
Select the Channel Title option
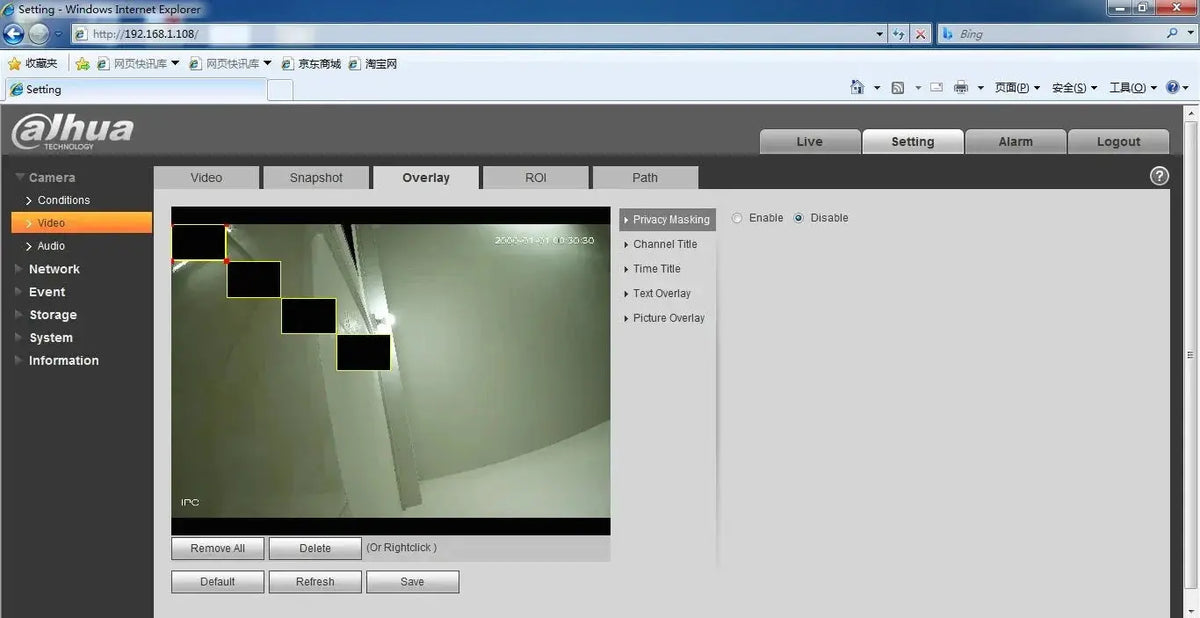pos(667,244)
